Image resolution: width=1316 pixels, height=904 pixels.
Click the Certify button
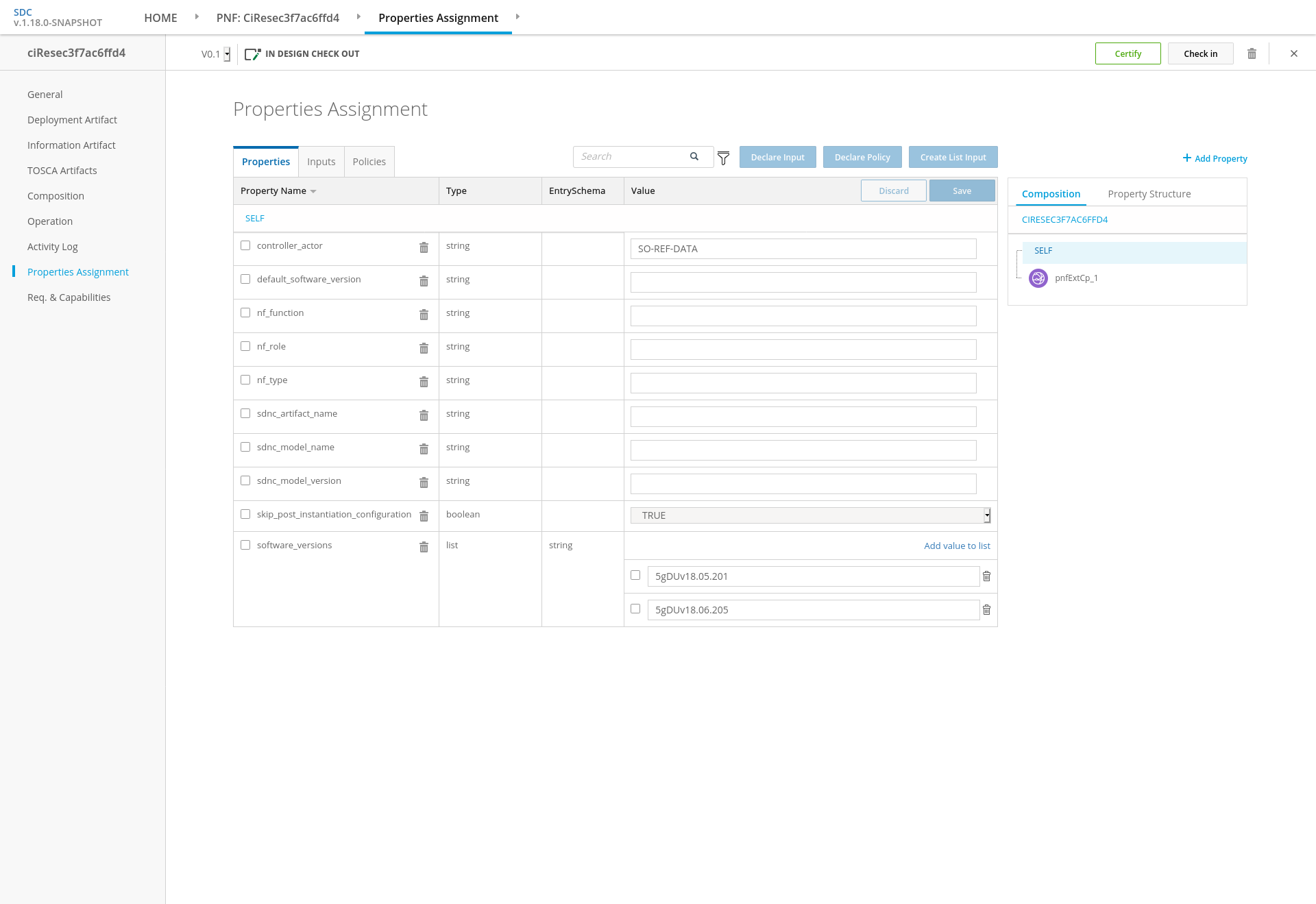pyautogui.click(x=1128, y=53)
